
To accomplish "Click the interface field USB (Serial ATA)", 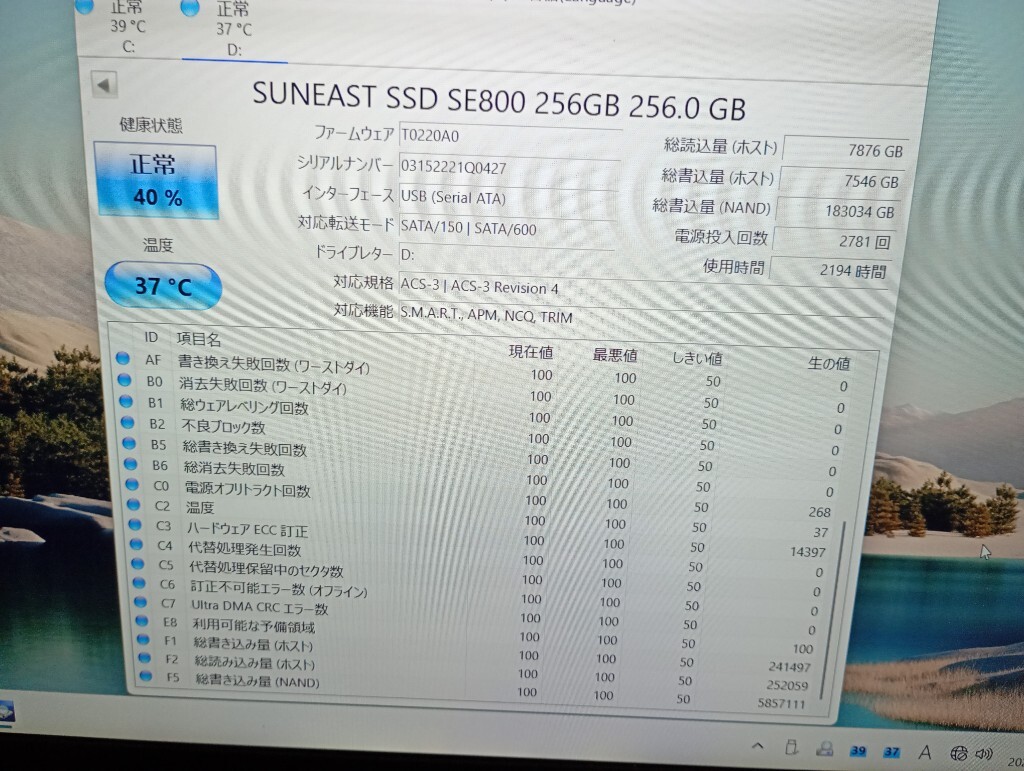I will click(x=508, y=198).
